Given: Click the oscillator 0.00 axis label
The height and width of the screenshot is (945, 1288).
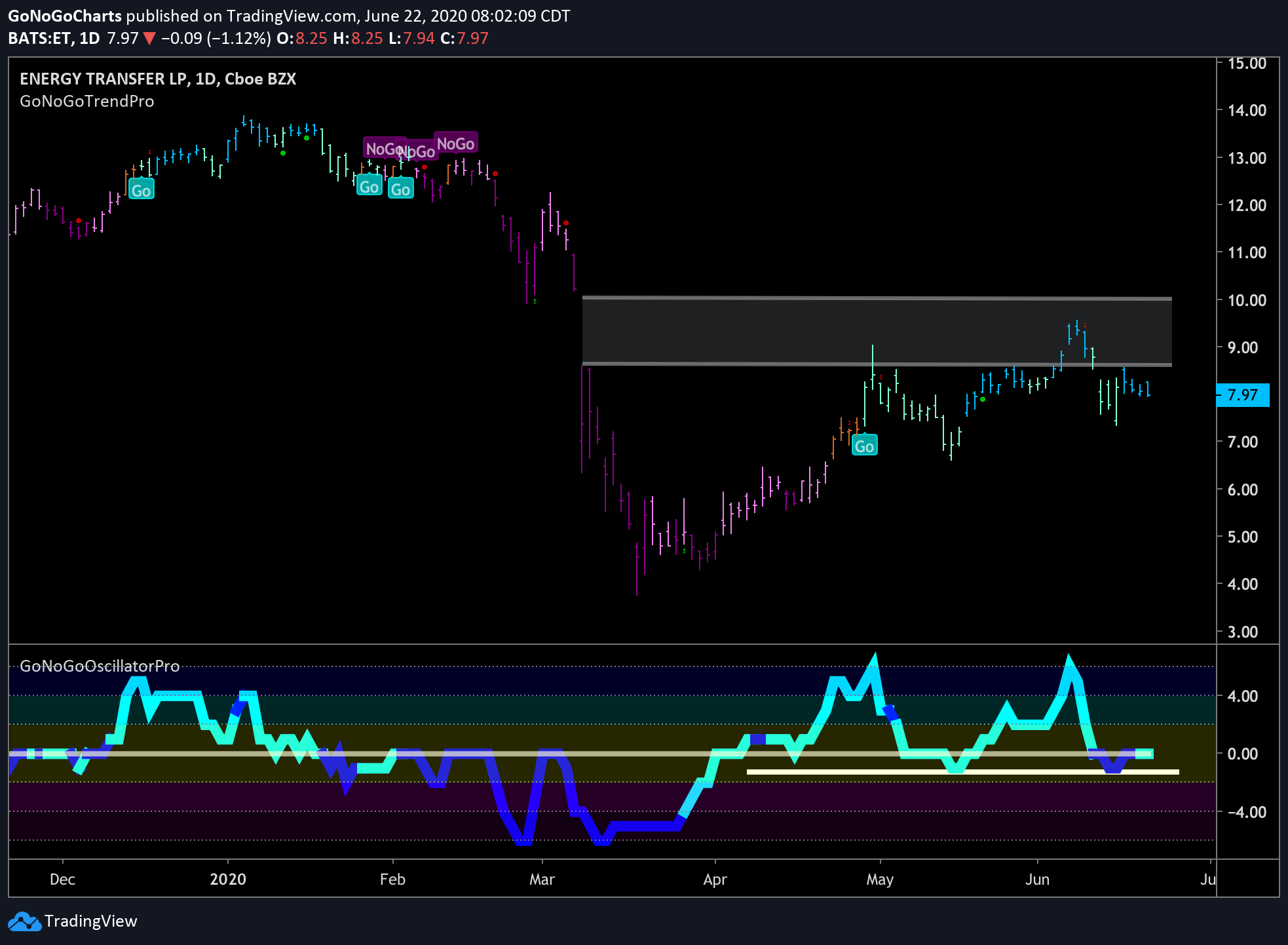Looking at the screenshot, I should point(1242,754).
